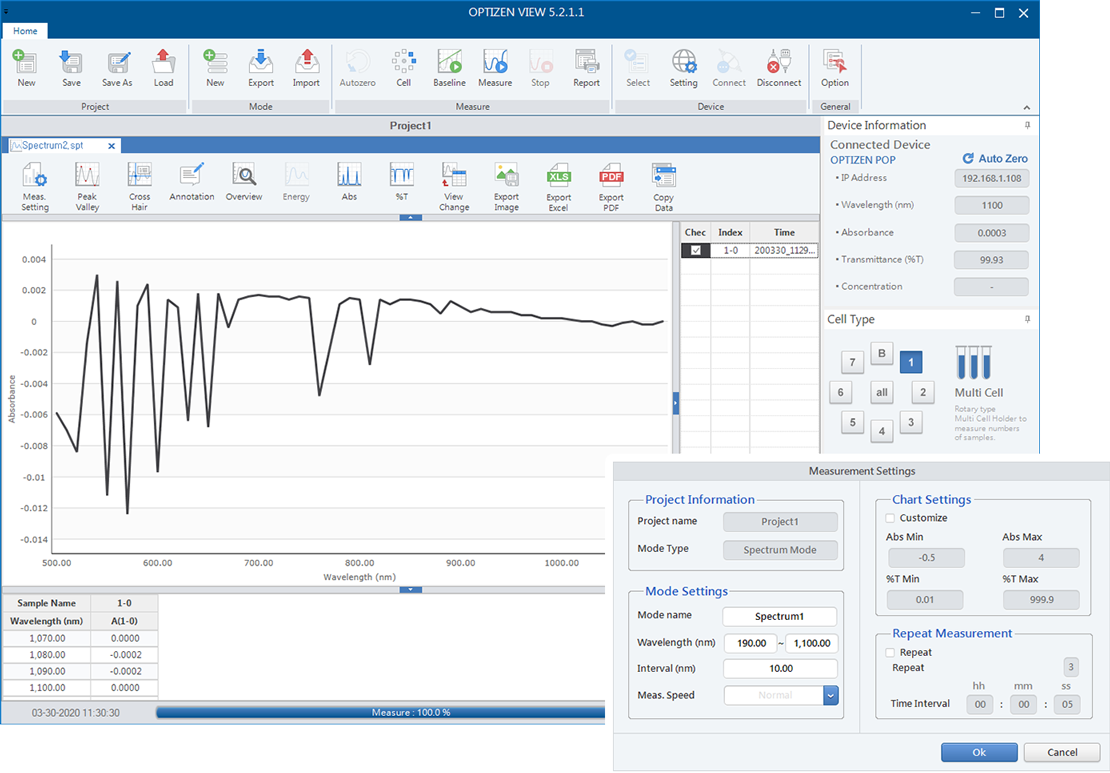Select cell position 5
The image size is (1110, 773).
tap(852, 423)
